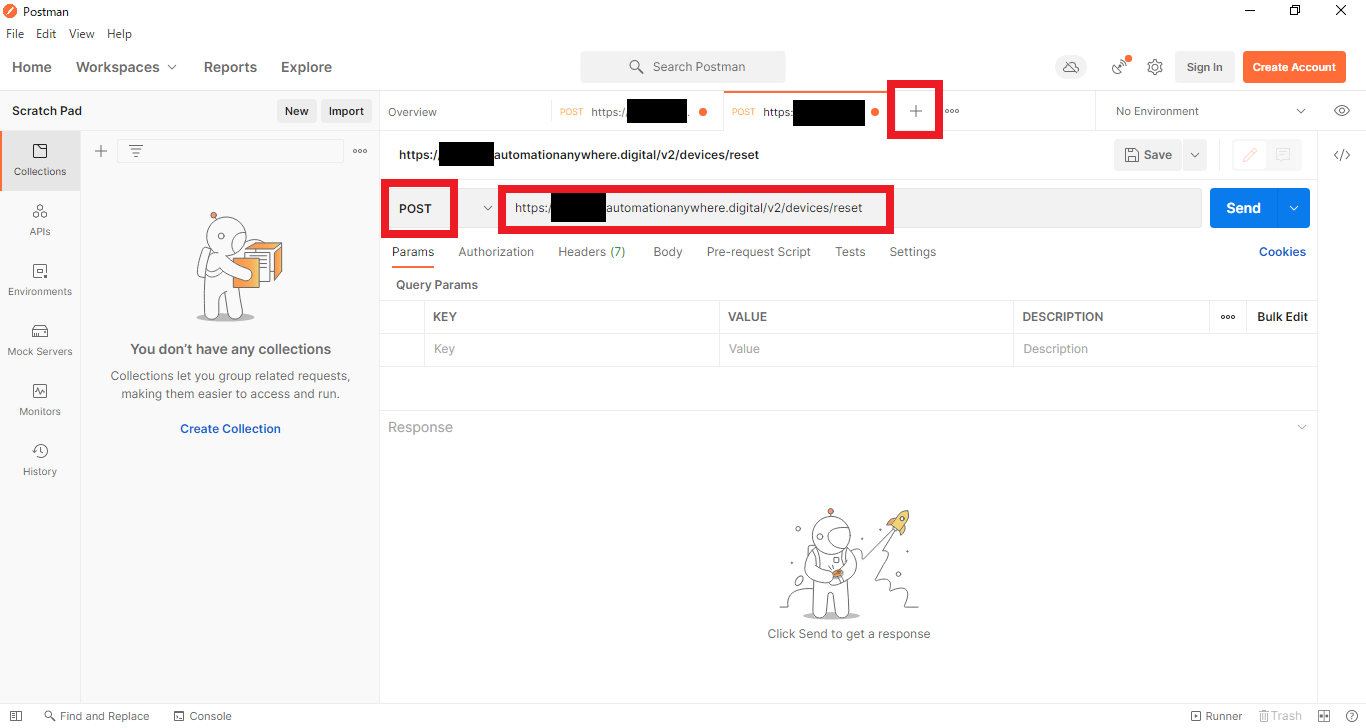Open the Mock Servers sidebar section

click(x=40, y=340)
